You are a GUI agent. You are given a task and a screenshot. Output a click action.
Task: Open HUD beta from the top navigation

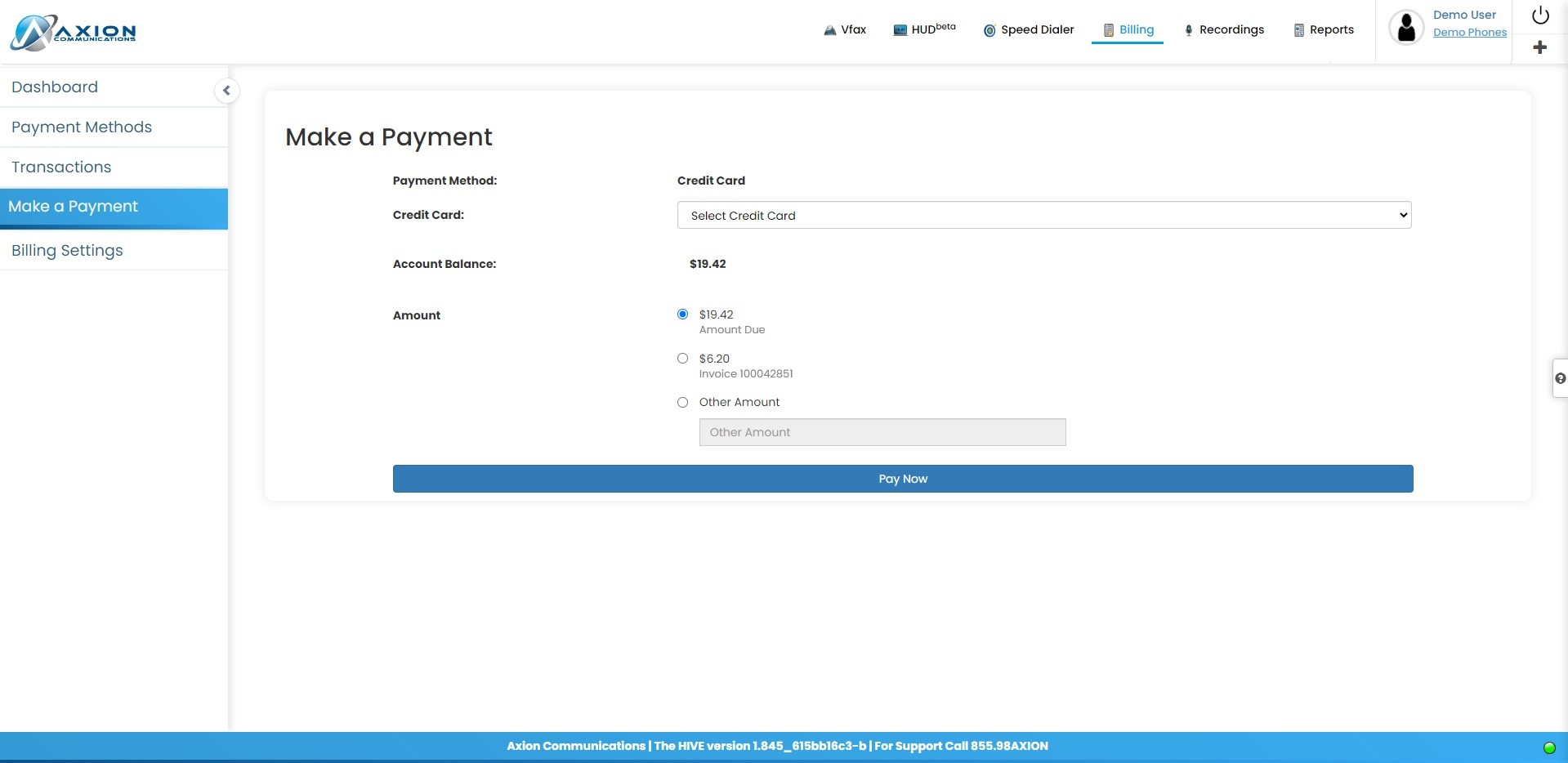pyautogui.click(x=924, y=29)
